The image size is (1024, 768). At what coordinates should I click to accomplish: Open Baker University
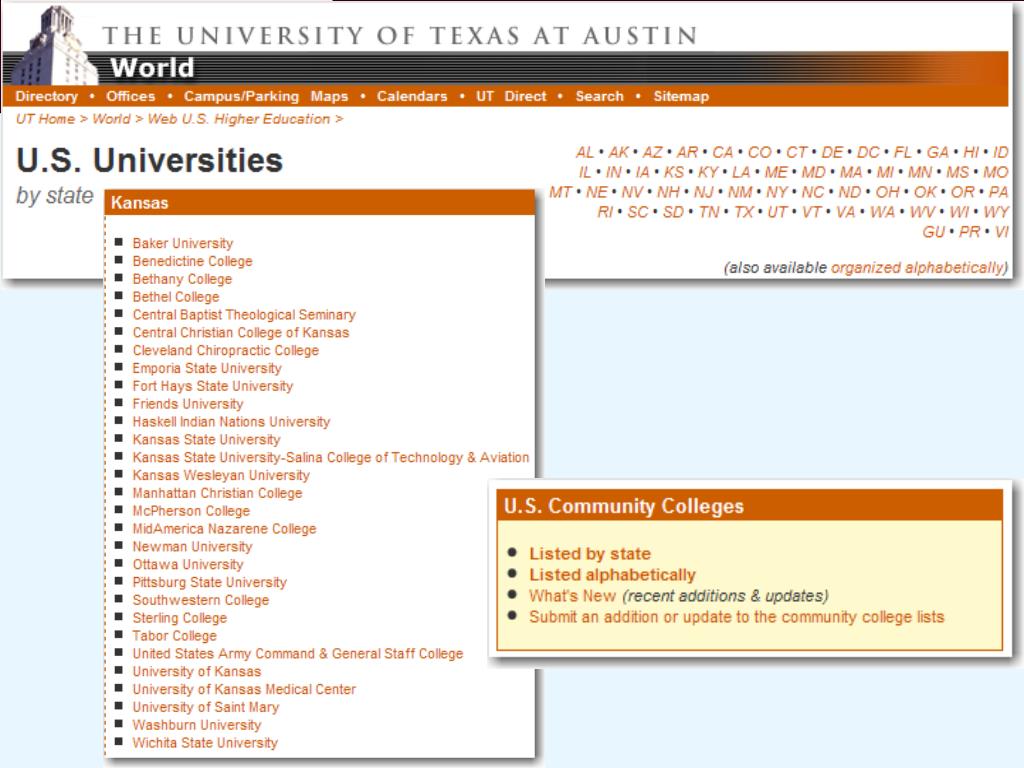183,243
